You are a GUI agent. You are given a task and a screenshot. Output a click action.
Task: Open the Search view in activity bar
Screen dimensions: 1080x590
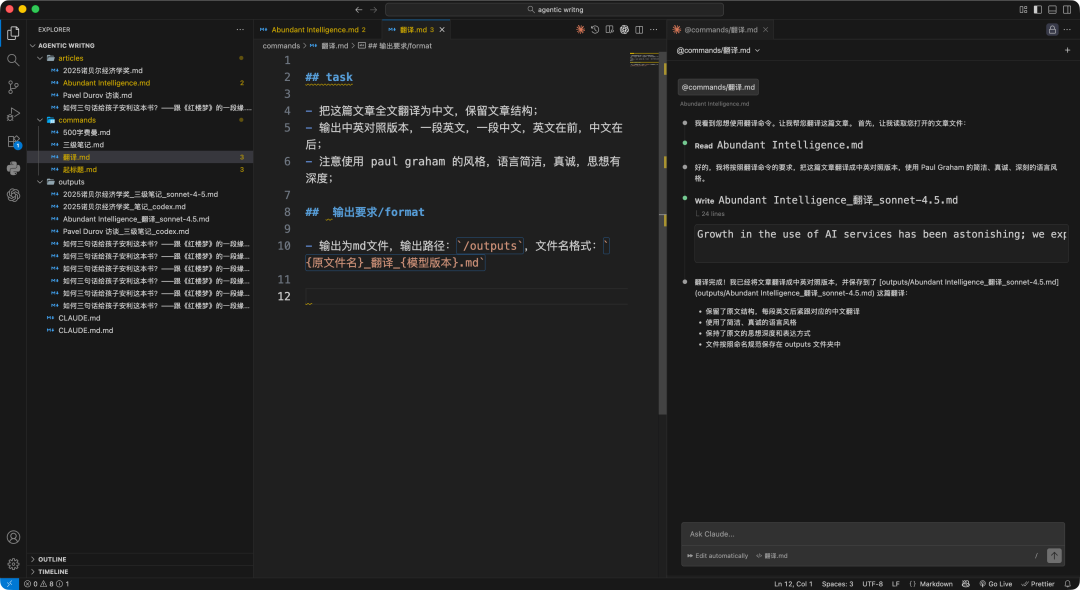tap(13, 60)
